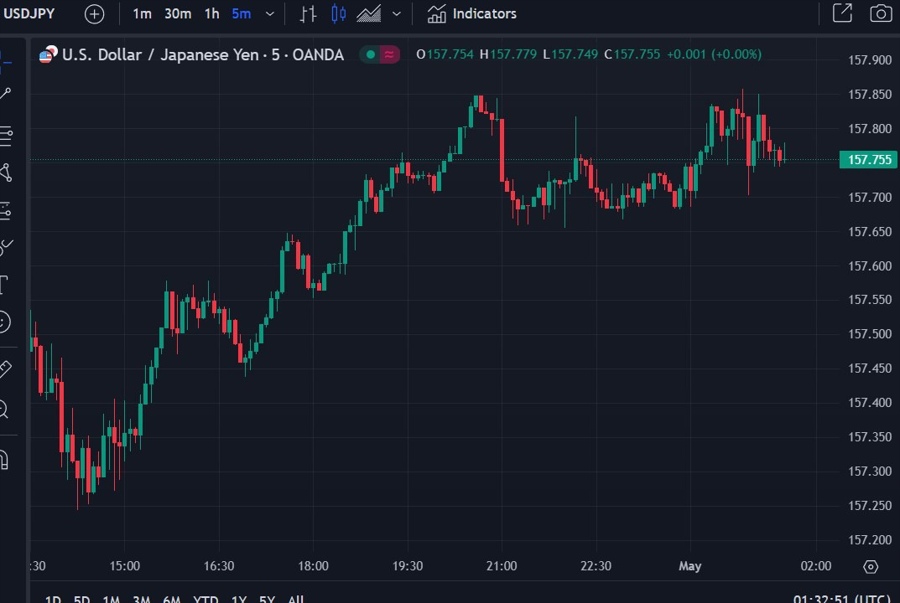The height and width of the screenshot is (603, 900).
Task: Click the high value H157.779
Action: pos(508,55)
